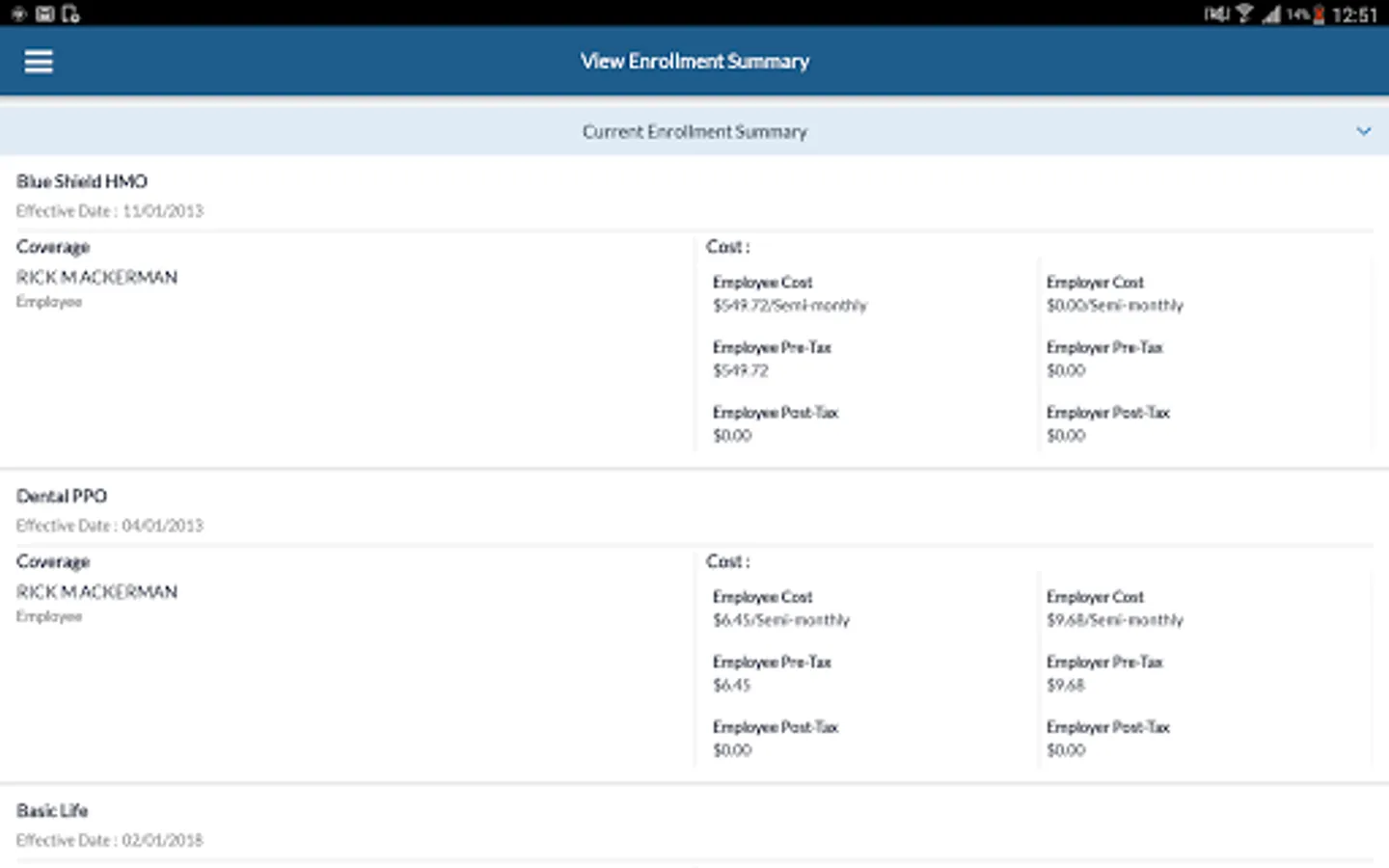
Task: Open the Dental PPO plan
Action: pyautogui.click(x=62, y=496)
